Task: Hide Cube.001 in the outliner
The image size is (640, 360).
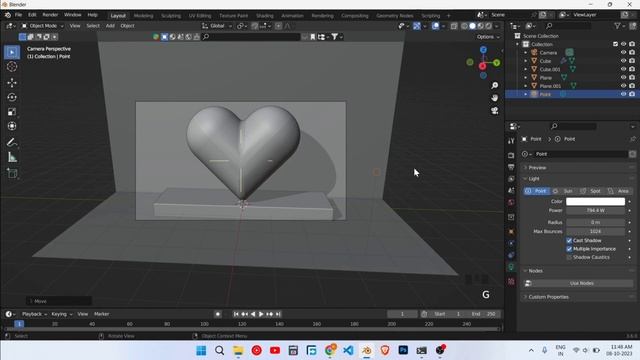Action: pos(623,69)
